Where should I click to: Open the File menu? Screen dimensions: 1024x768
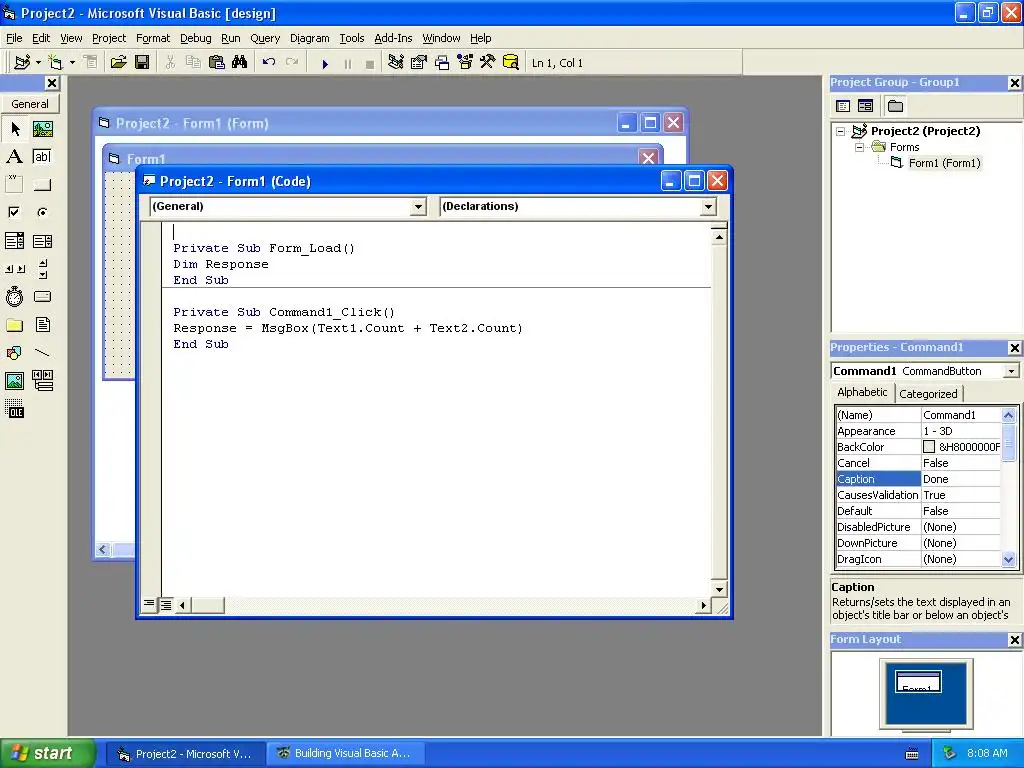14,38
